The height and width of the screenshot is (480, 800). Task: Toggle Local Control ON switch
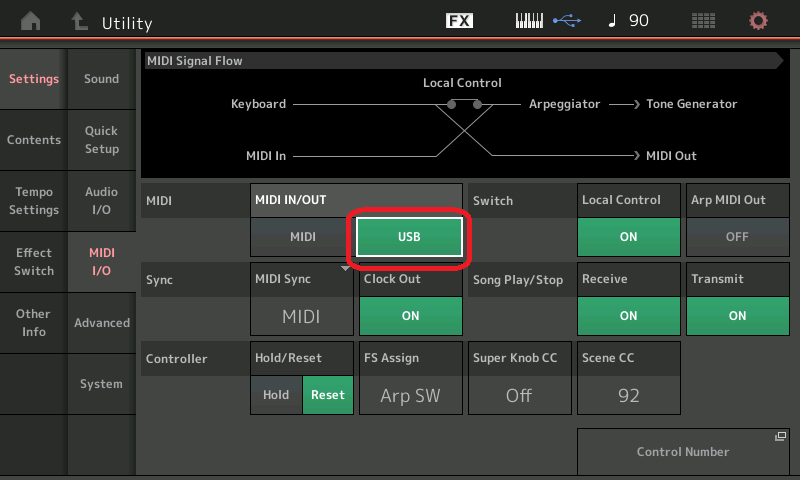[628, 237]
